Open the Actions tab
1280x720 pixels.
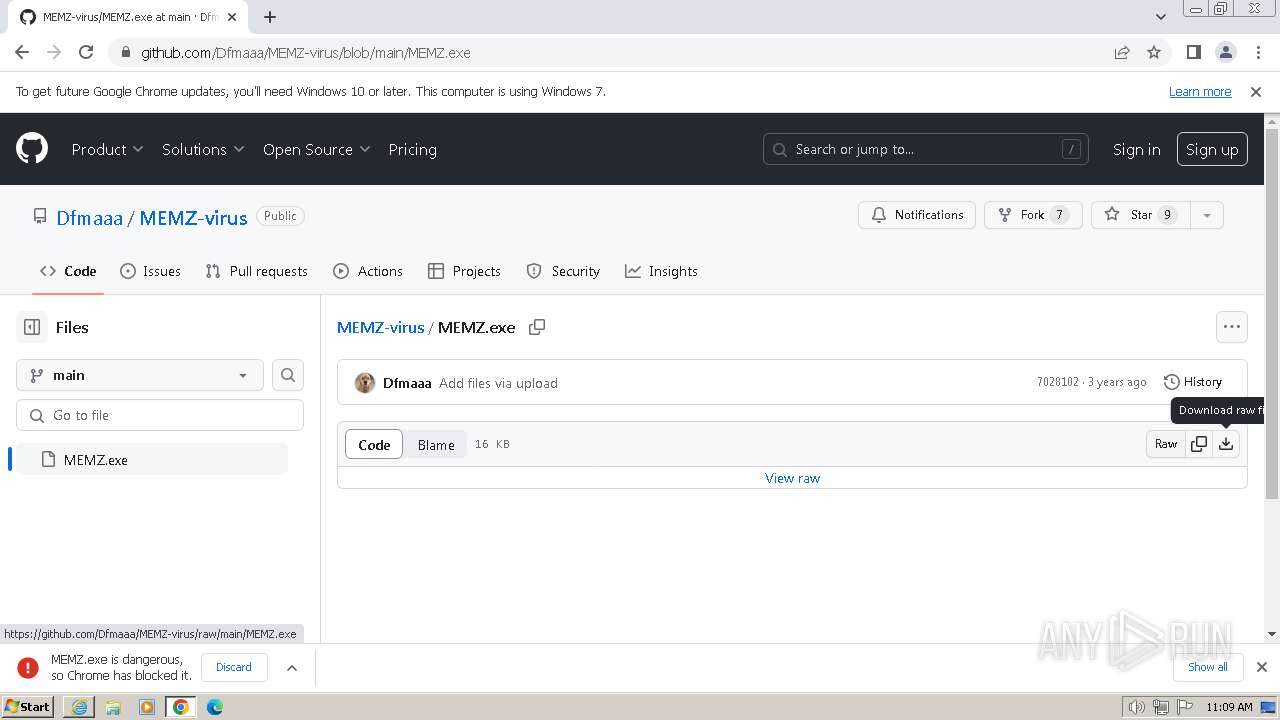[x=368, y=271]
